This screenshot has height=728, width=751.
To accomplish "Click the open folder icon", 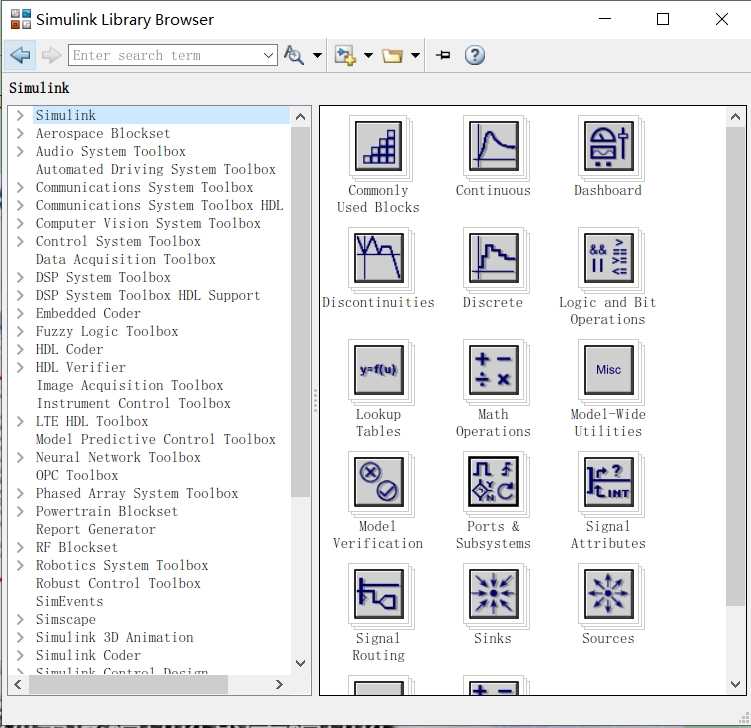I will (392, 56).
